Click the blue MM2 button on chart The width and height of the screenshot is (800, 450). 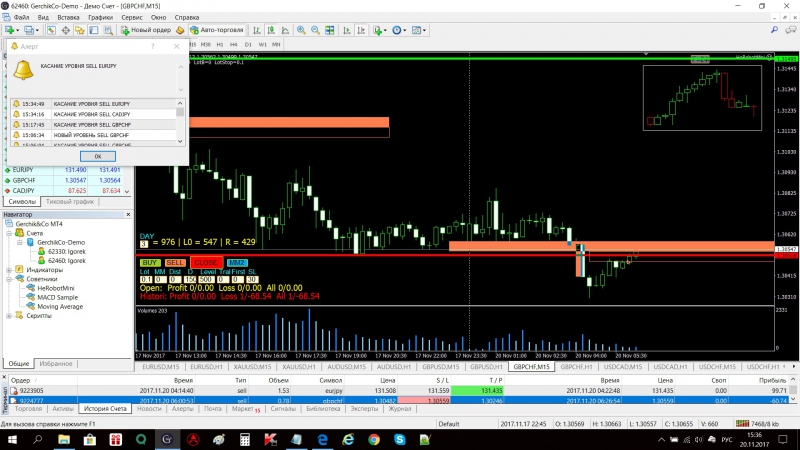tap(236, 263)
